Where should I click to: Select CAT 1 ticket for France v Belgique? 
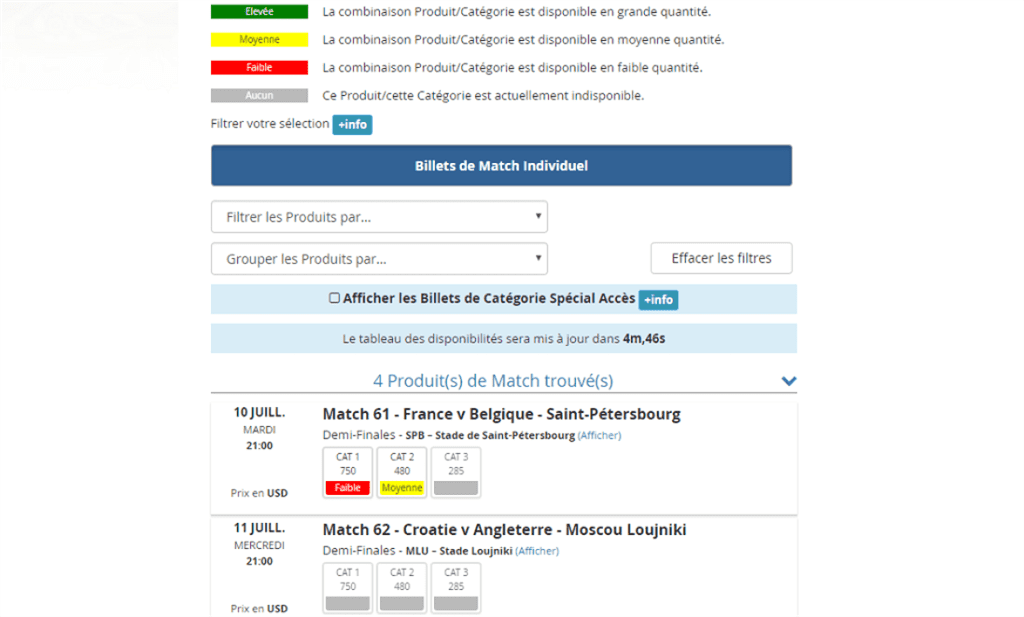click(348, 472)
